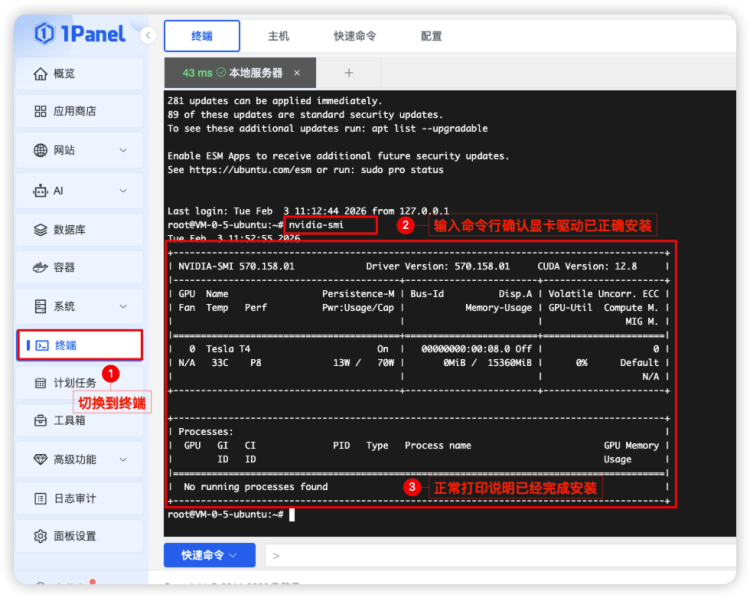Screen dimensions: 750x598
Task: Switch to the 快速命令 tab
Action: tap(355, 36)
